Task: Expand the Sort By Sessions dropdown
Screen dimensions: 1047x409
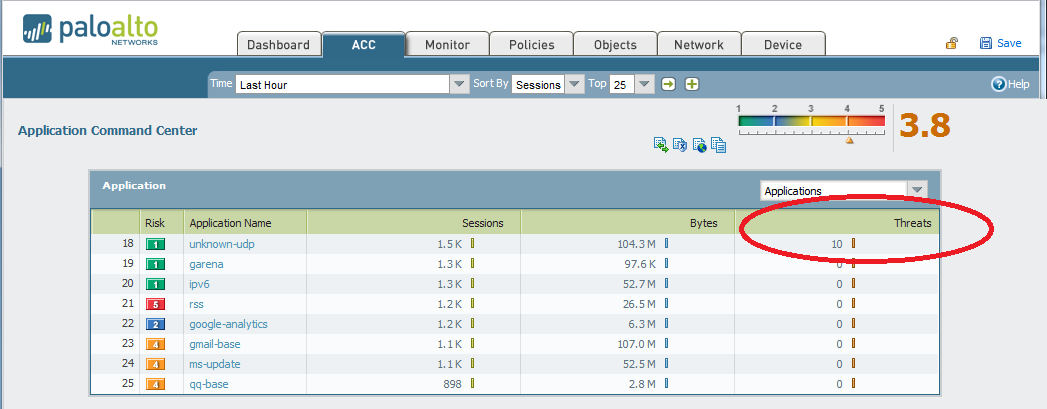Action: 574,85
